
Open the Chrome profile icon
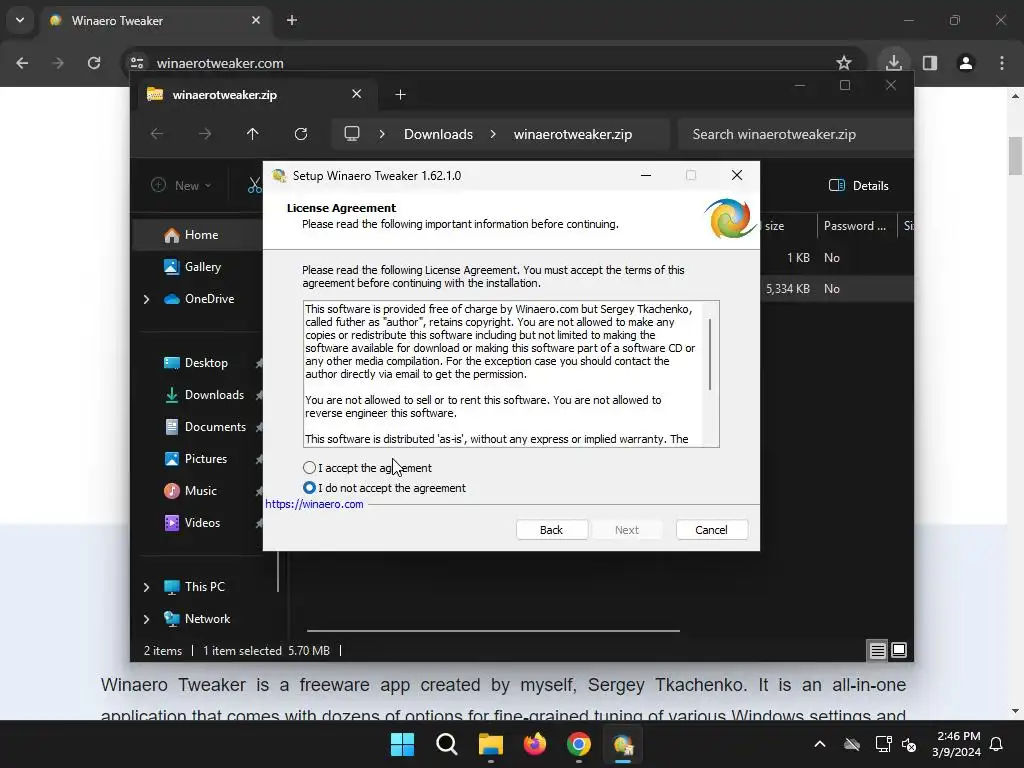click(x=966, y=63)
